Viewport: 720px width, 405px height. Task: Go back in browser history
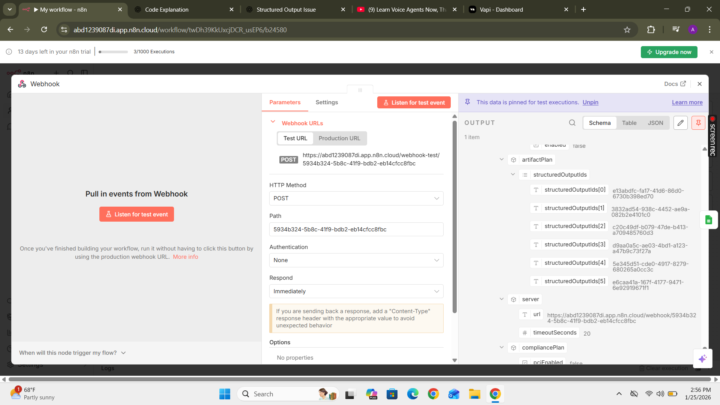[11, 29]
